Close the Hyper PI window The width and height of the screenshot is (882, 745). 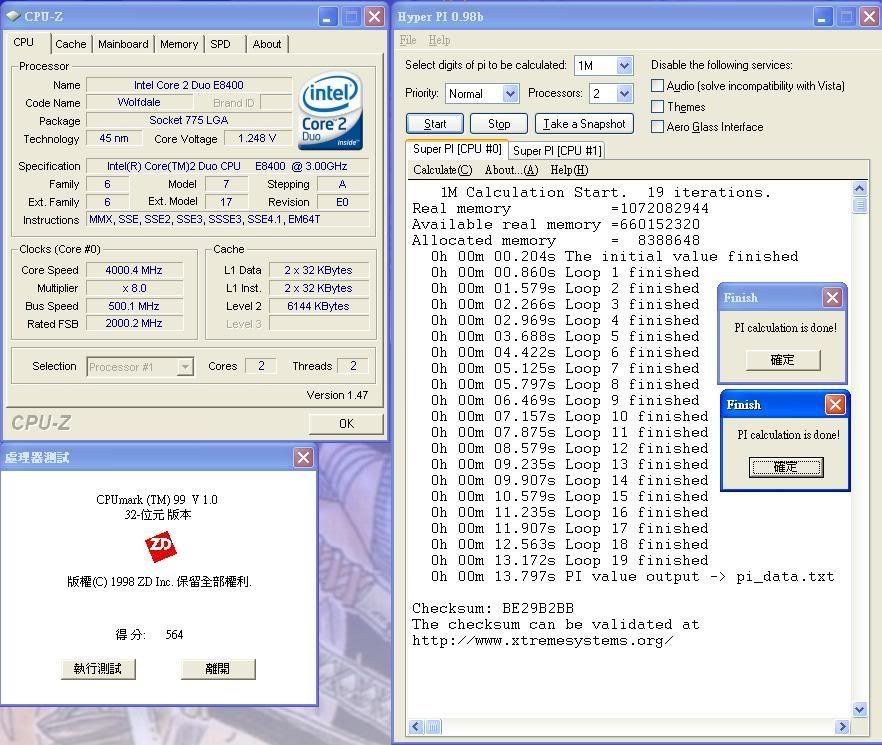[870, 17]
